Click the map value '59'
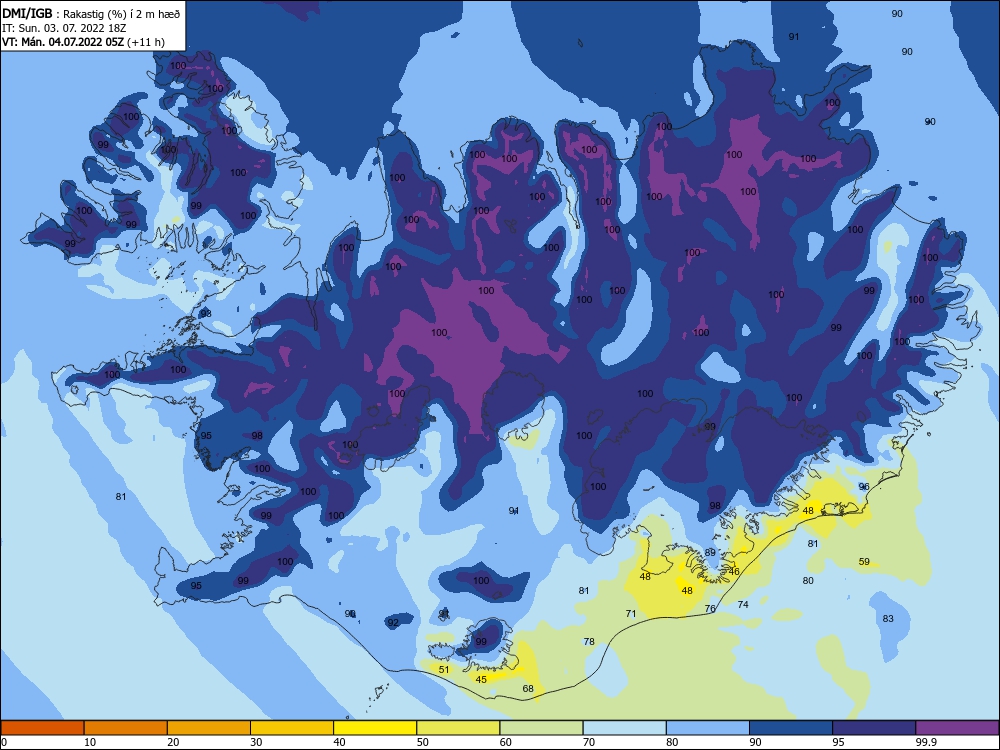1000x750 pixels. click(864, 561)
